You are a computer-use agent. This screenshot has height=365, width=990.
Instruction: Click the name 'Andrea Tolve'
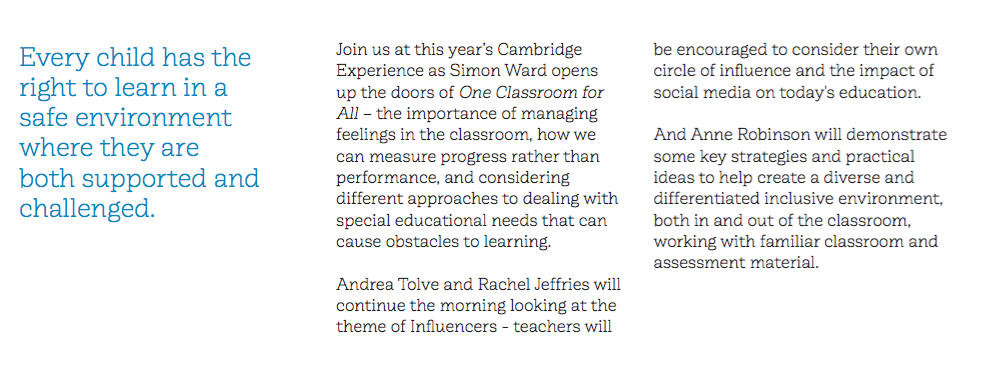[383, 285]
